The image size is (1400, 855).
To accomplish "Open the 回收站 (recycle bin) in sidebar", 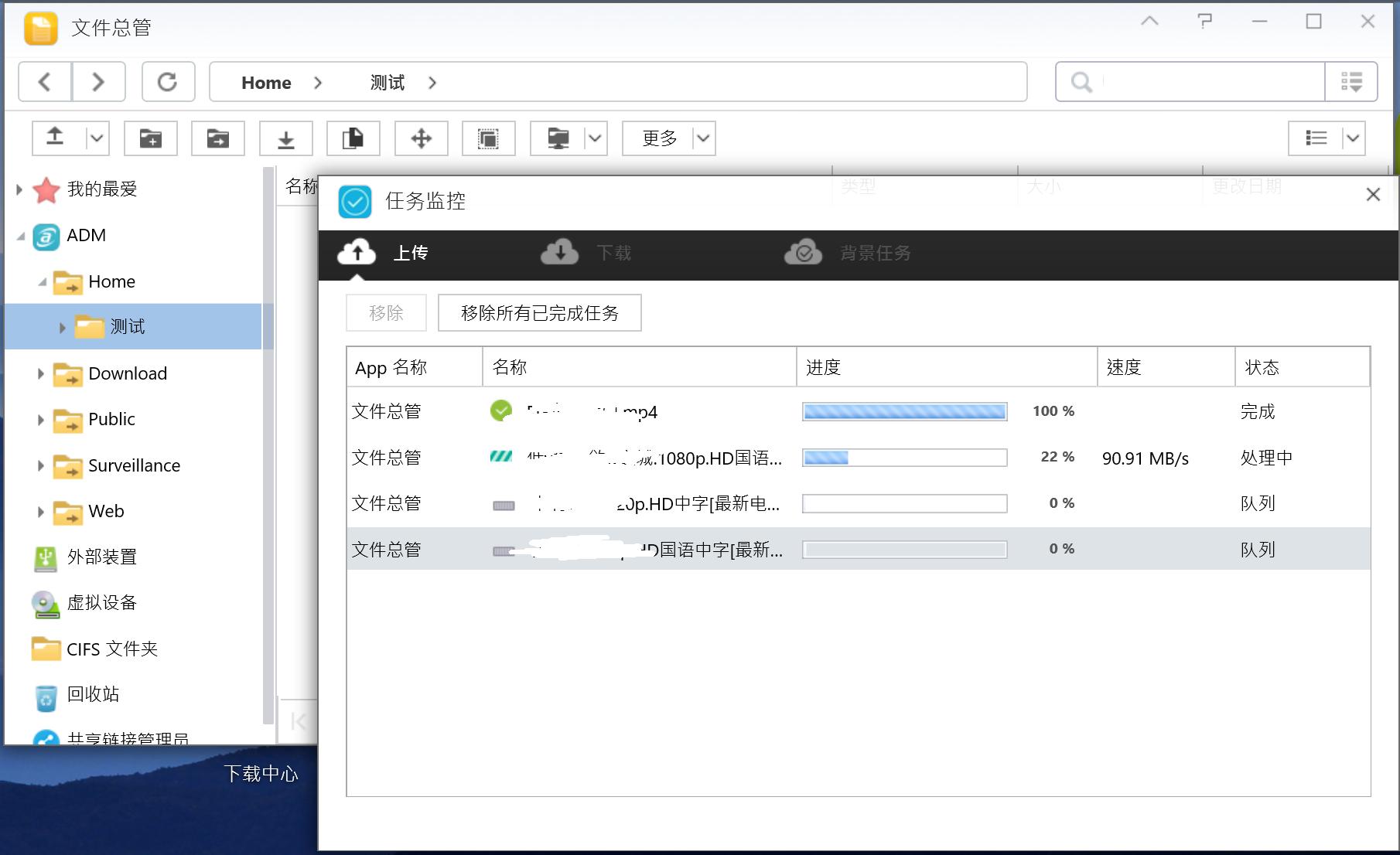I will (x=93, y=694).
